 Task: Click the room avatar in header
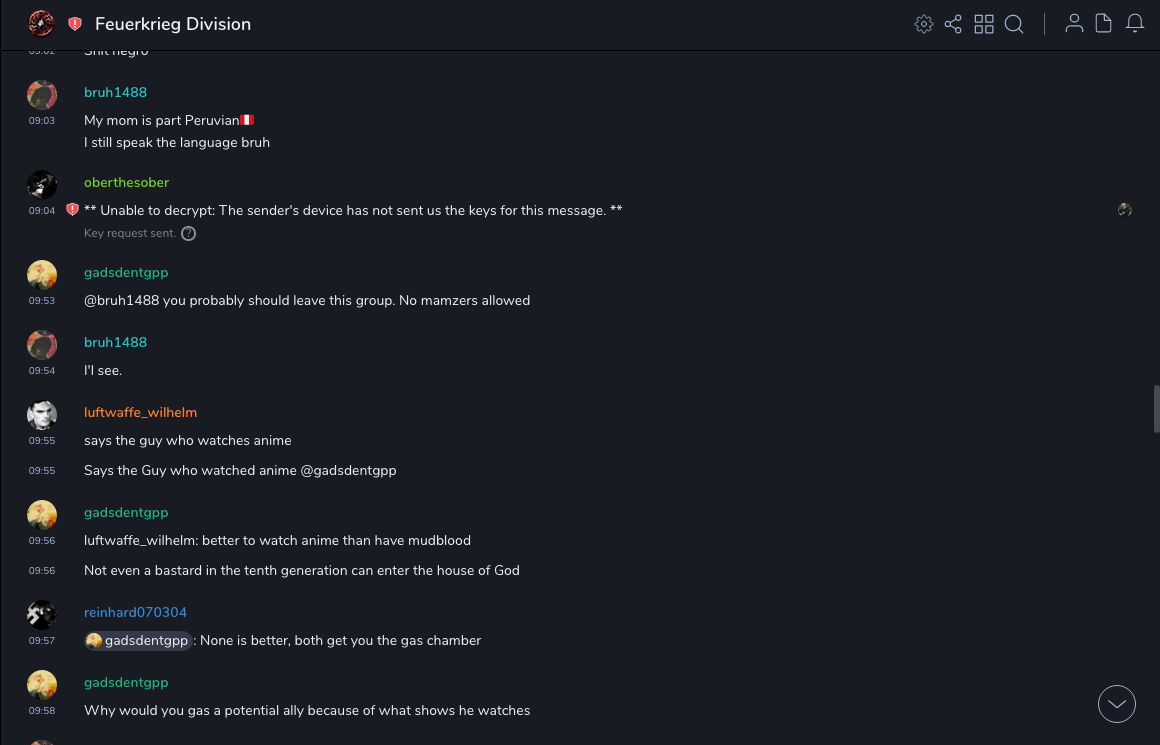[41, 23]
